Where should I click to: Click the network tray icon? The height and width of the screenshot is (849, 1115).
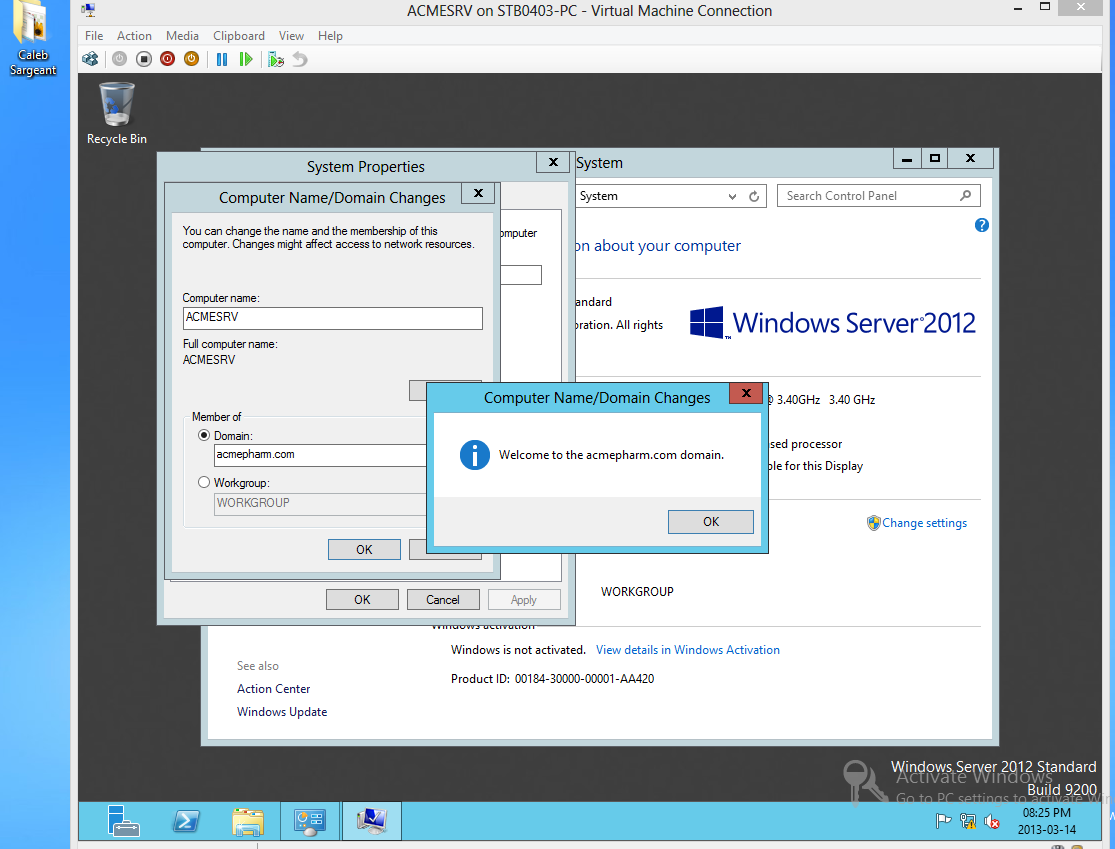click(968, 821)
